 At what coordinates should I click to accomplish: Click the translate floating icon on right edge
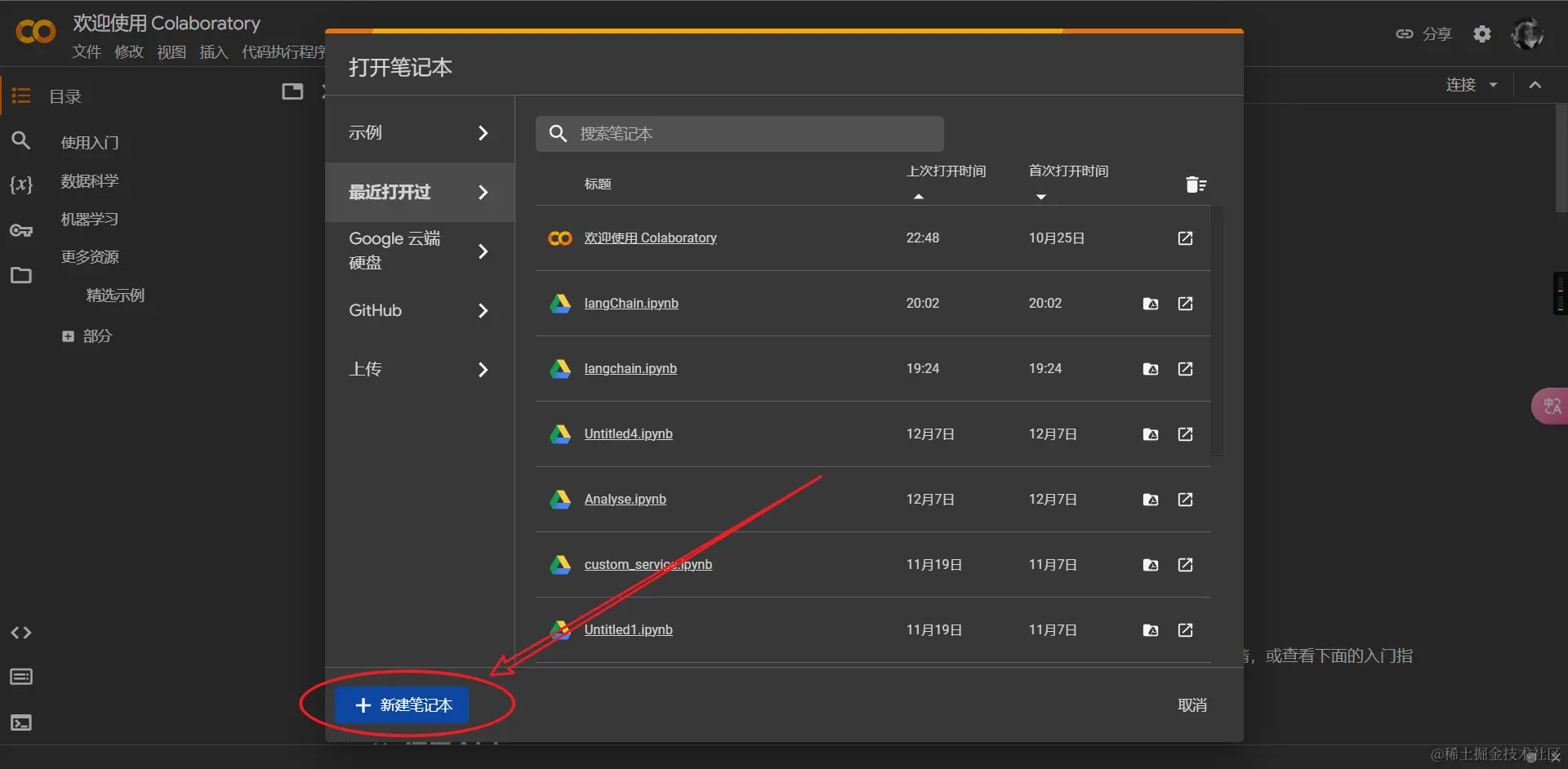click(1550, 406)
